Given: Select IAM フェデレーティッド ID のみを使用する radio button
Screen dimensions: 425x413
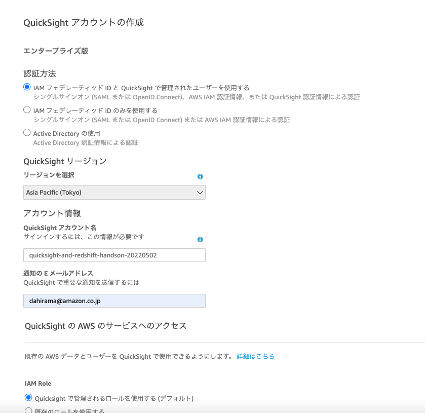Looking at the screenshot, I should pyautogui.click(x=27, y=109).
